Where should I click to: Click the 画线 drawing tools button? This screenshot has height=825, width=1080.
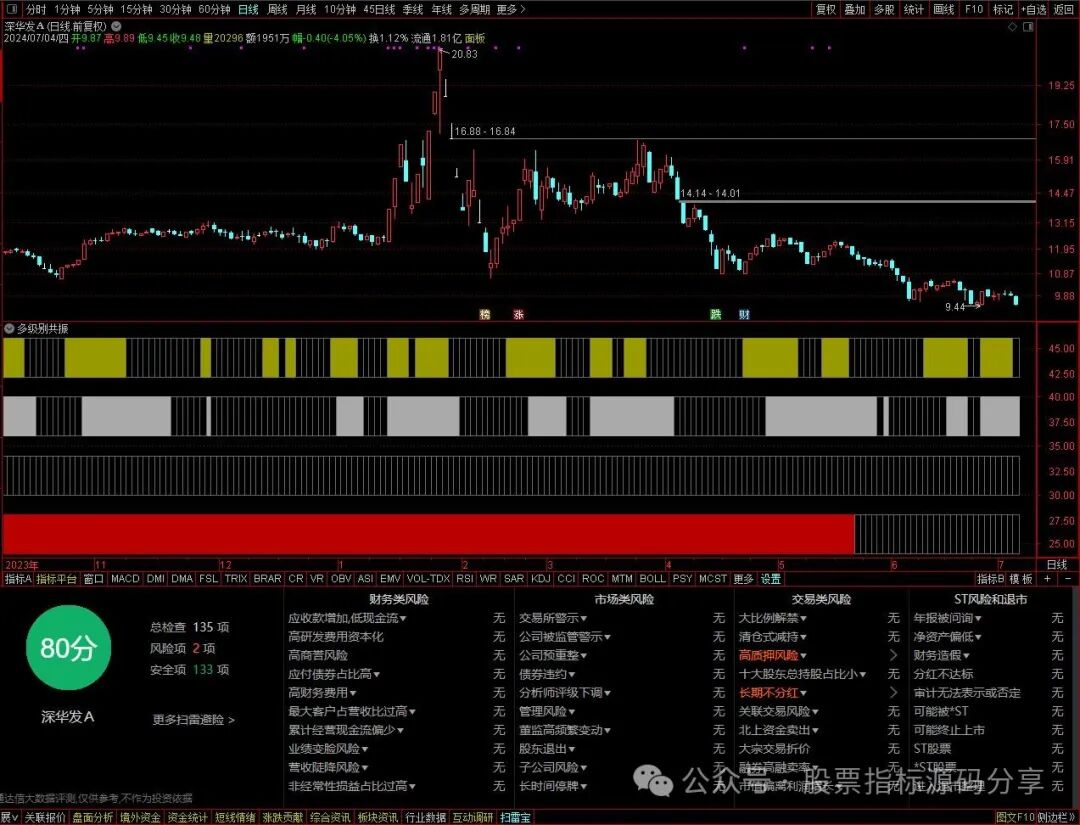944,9
